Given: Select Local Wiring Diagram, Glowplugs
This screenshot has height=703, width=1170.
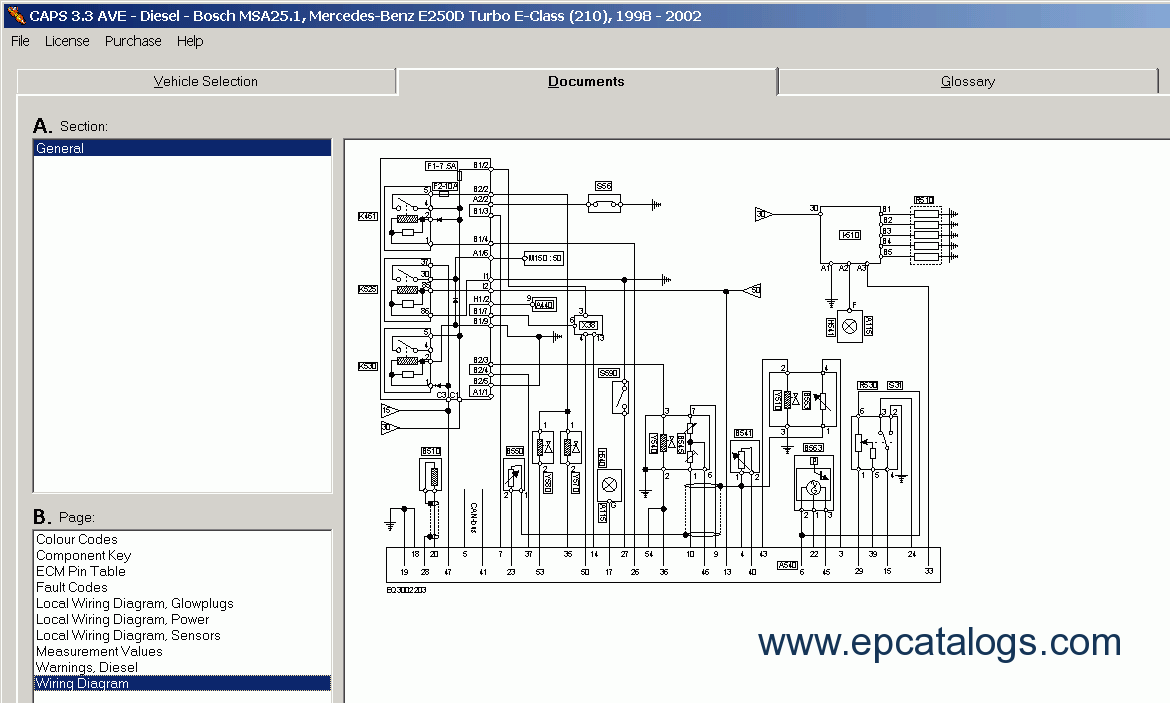Looking at the screenshot, I should tap(183, 603).
